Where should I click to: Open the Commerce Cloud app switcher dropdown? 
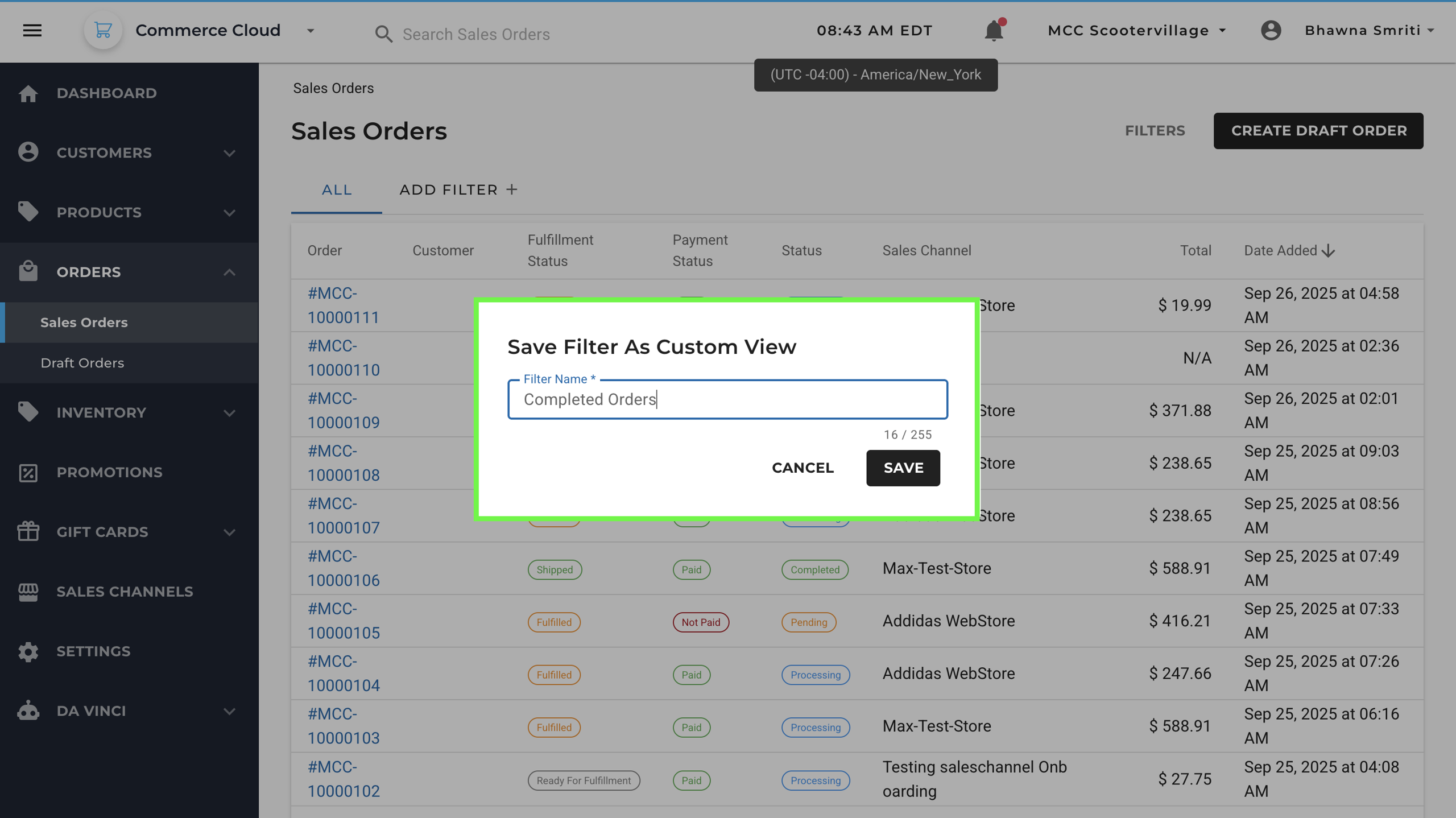311,31
